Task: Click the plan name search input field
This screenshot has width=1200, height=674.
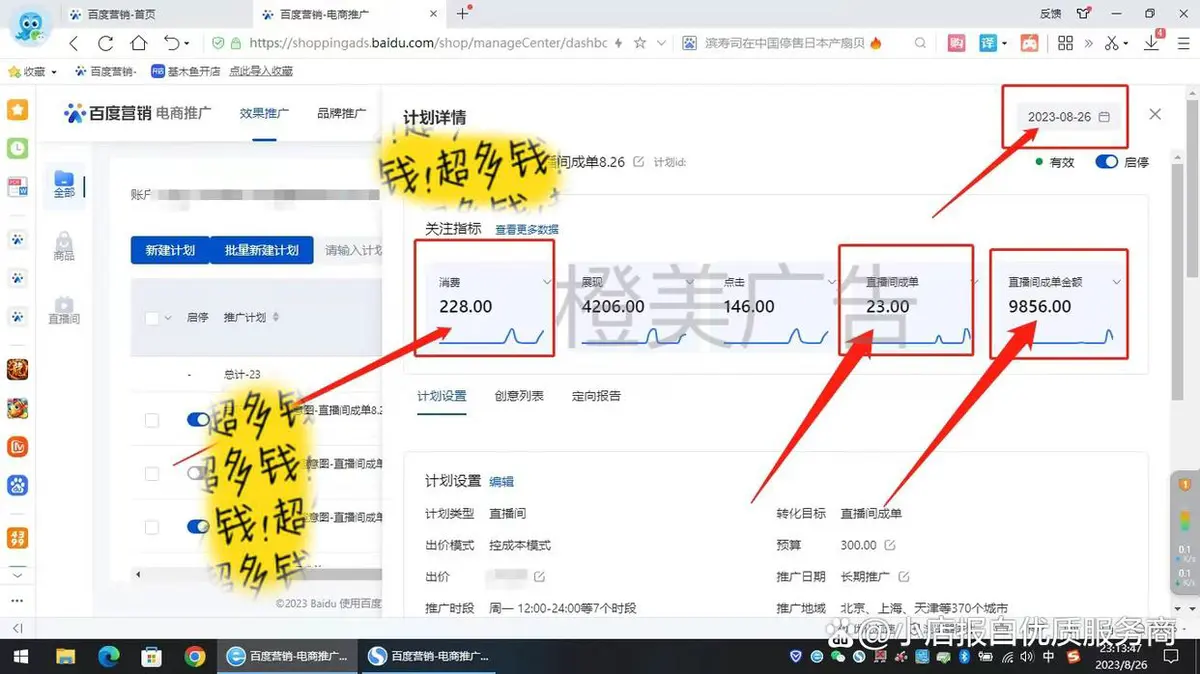Action: click(352, 250)
